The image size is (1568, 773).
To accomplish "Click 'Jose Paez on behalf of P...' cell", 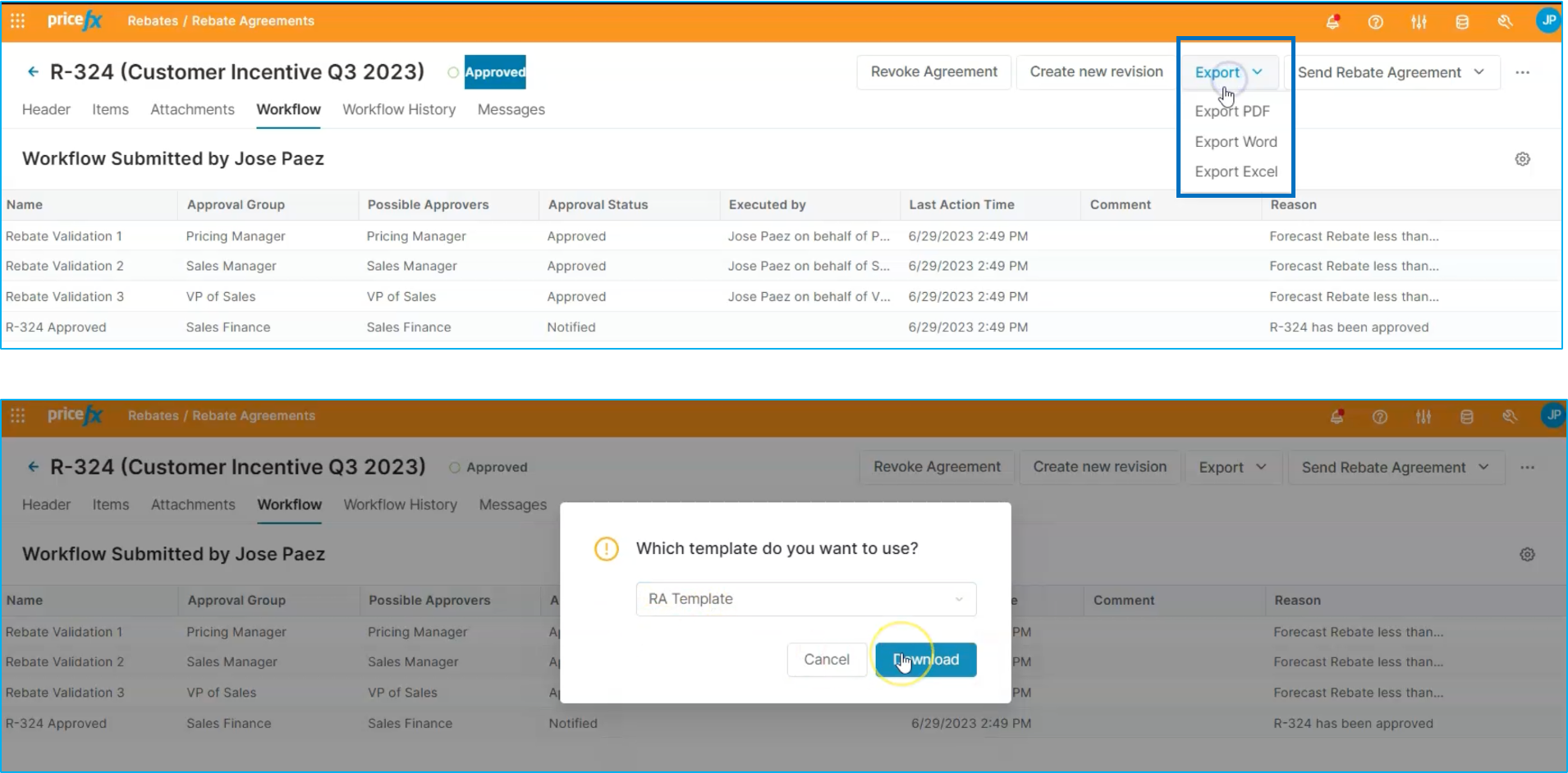I will [x=809, y=236].
